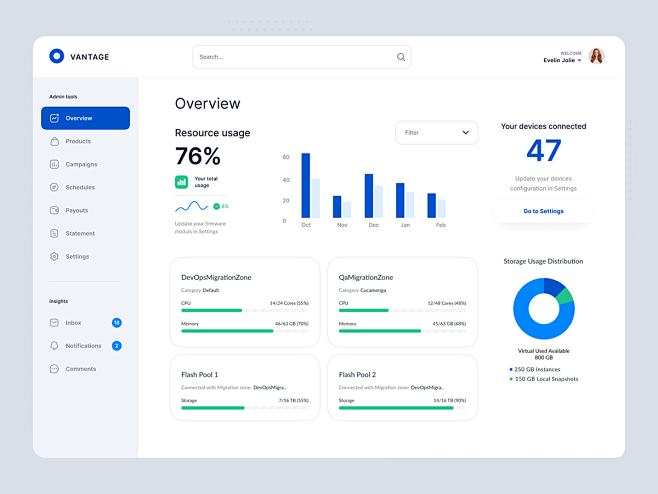658x494 pixels.
Task: Expand the Evelin Jolie account menu
Action: click(580, 61)
